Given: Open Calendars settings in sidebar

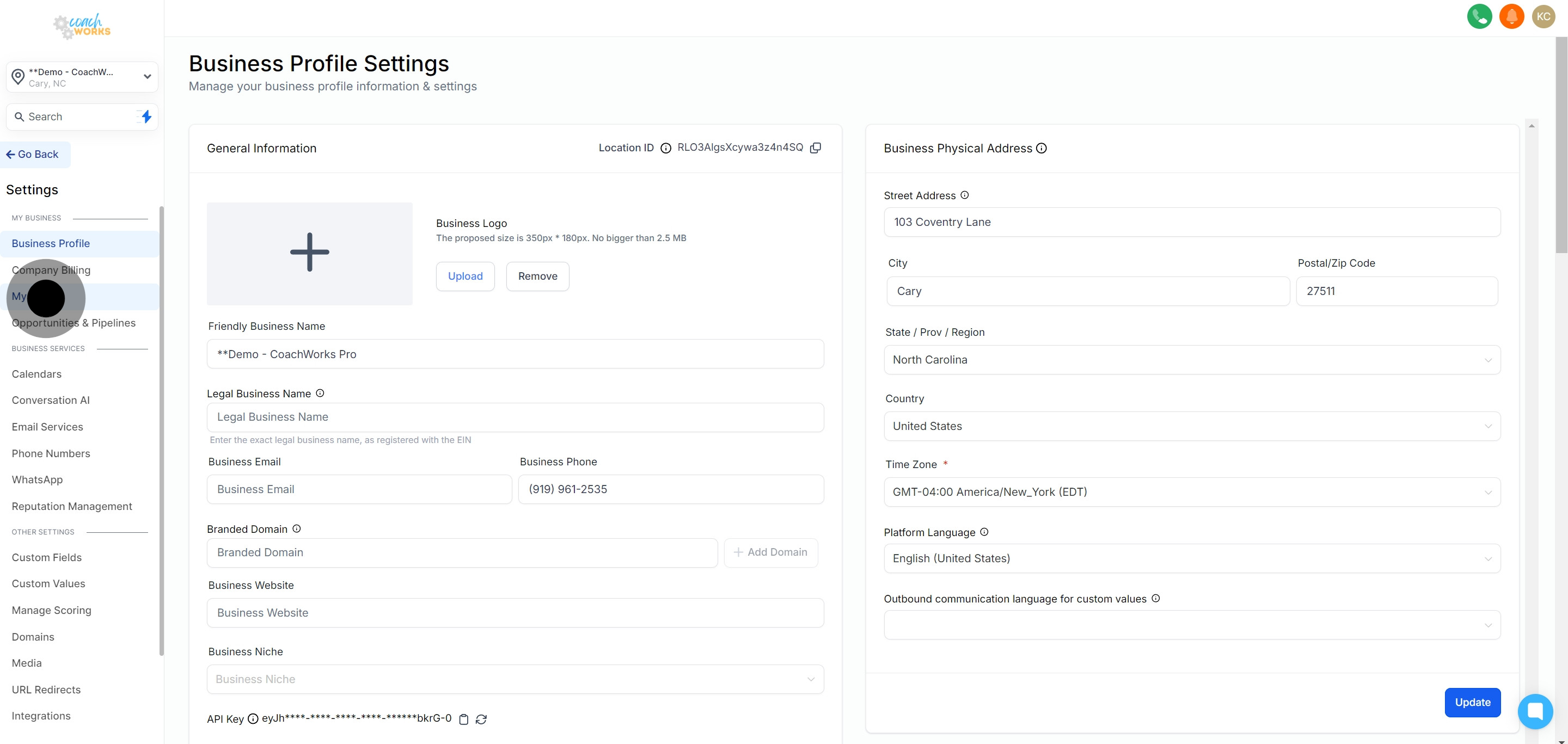Looking at the screenshot, I should pyautogui.click(x=36, y=374).
